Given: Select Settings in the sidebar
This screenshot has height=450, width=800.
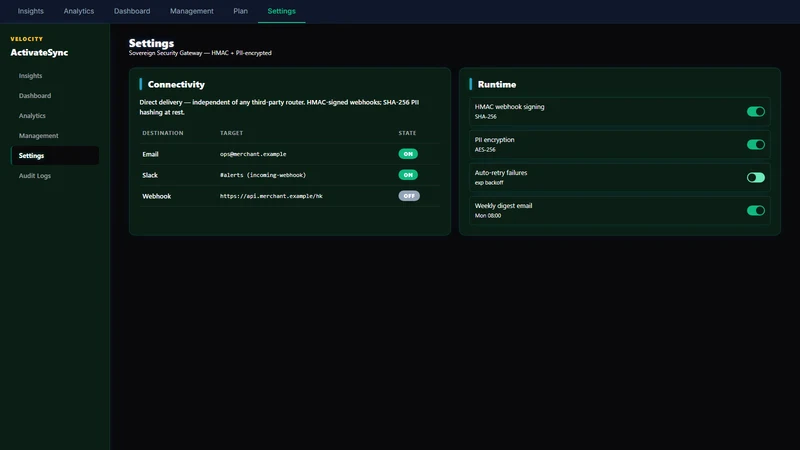Looking at the screenshot, I should (x=55, y=156).
